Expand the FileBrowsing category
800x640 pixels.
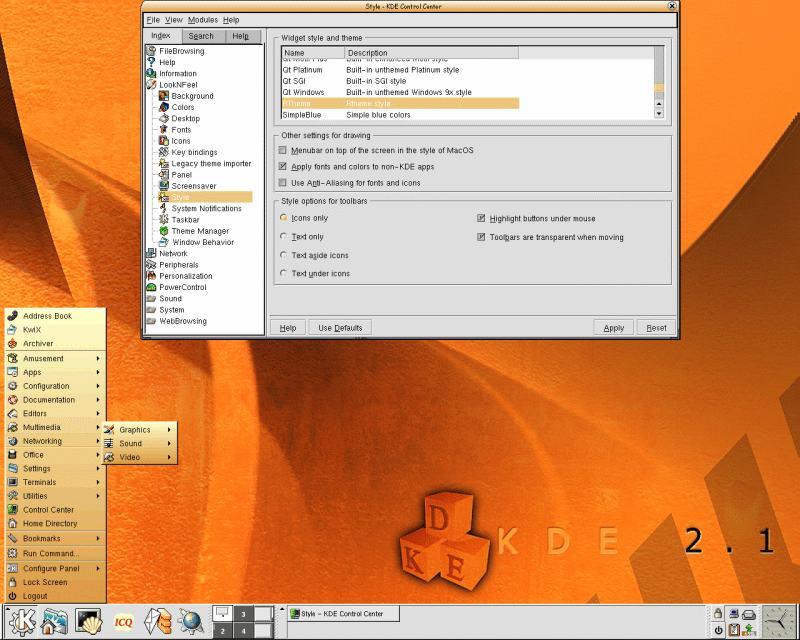[176, 51]
